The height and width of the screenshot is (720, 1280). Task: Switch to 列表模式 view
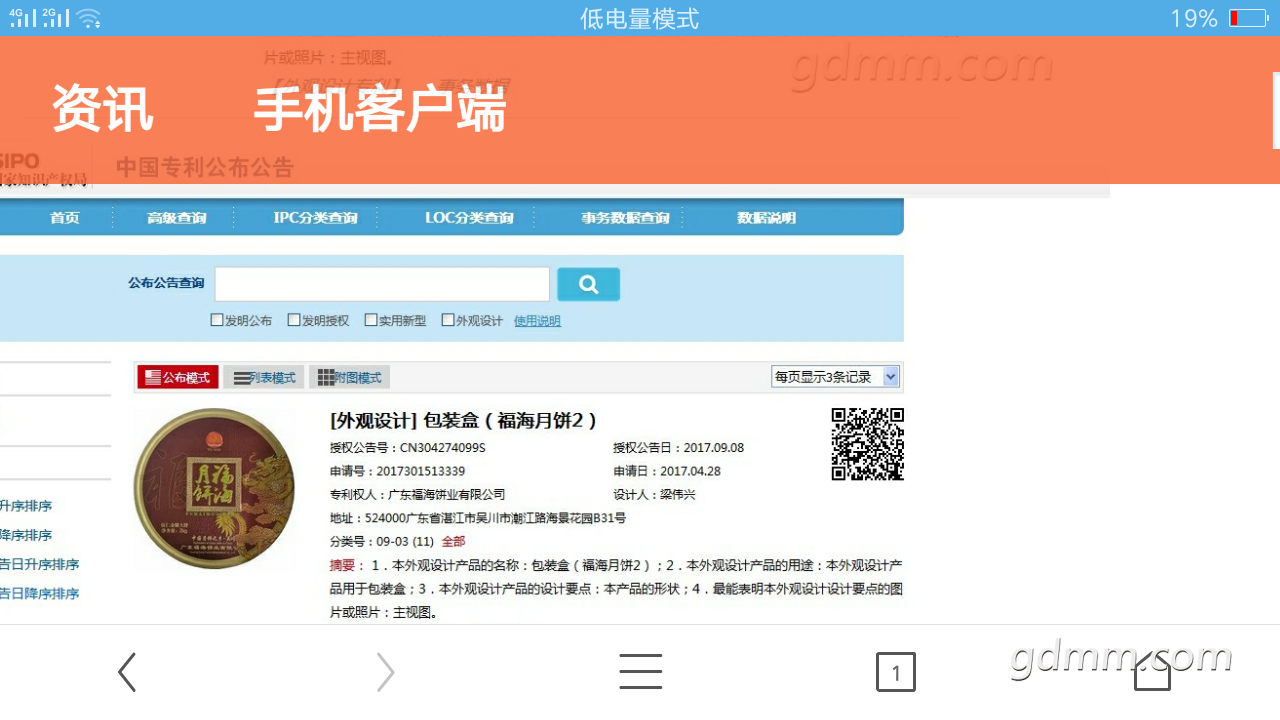pos(264,377)
